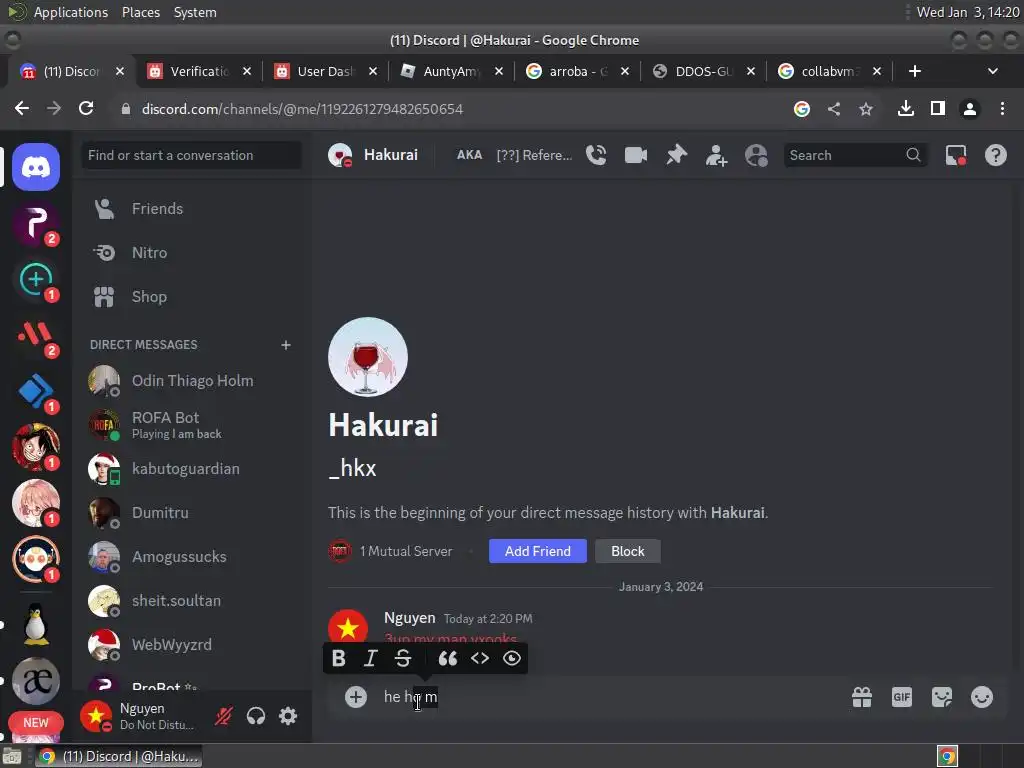Bookmark this page star icon
The image size is (1024, 768).
865,108
